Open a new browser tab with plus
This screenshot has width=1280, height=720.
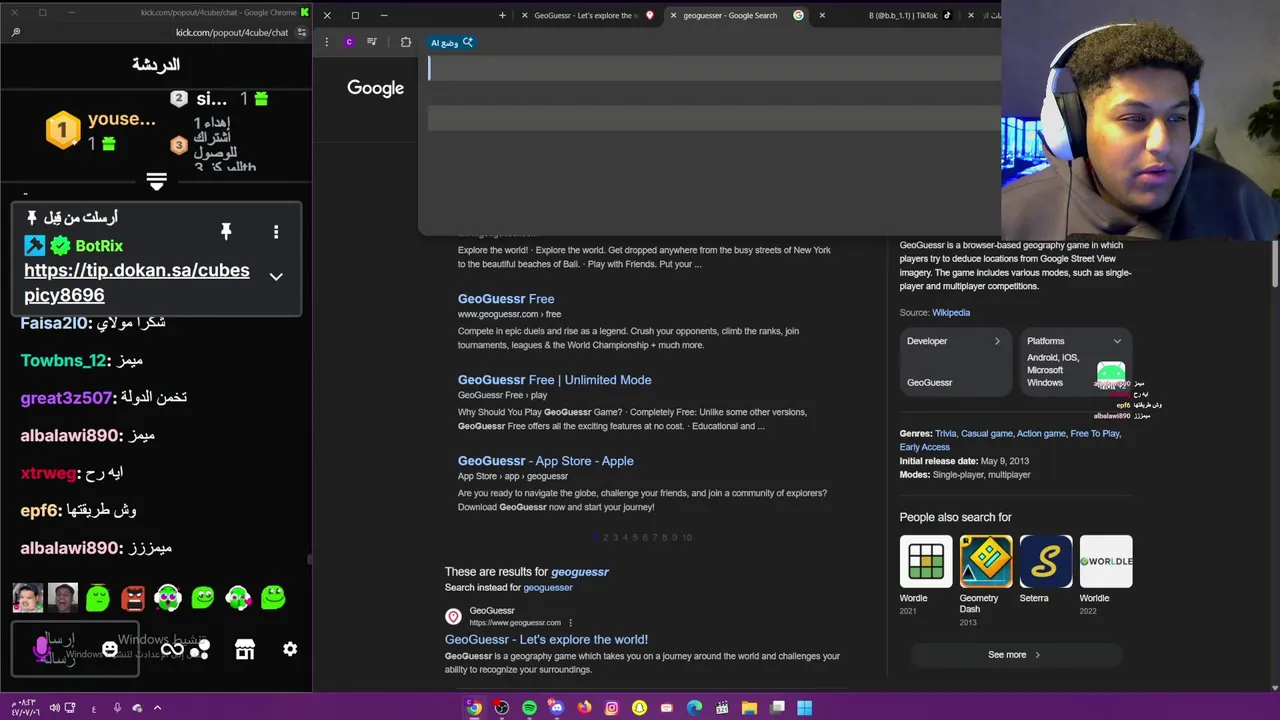(x=502, y=15)
